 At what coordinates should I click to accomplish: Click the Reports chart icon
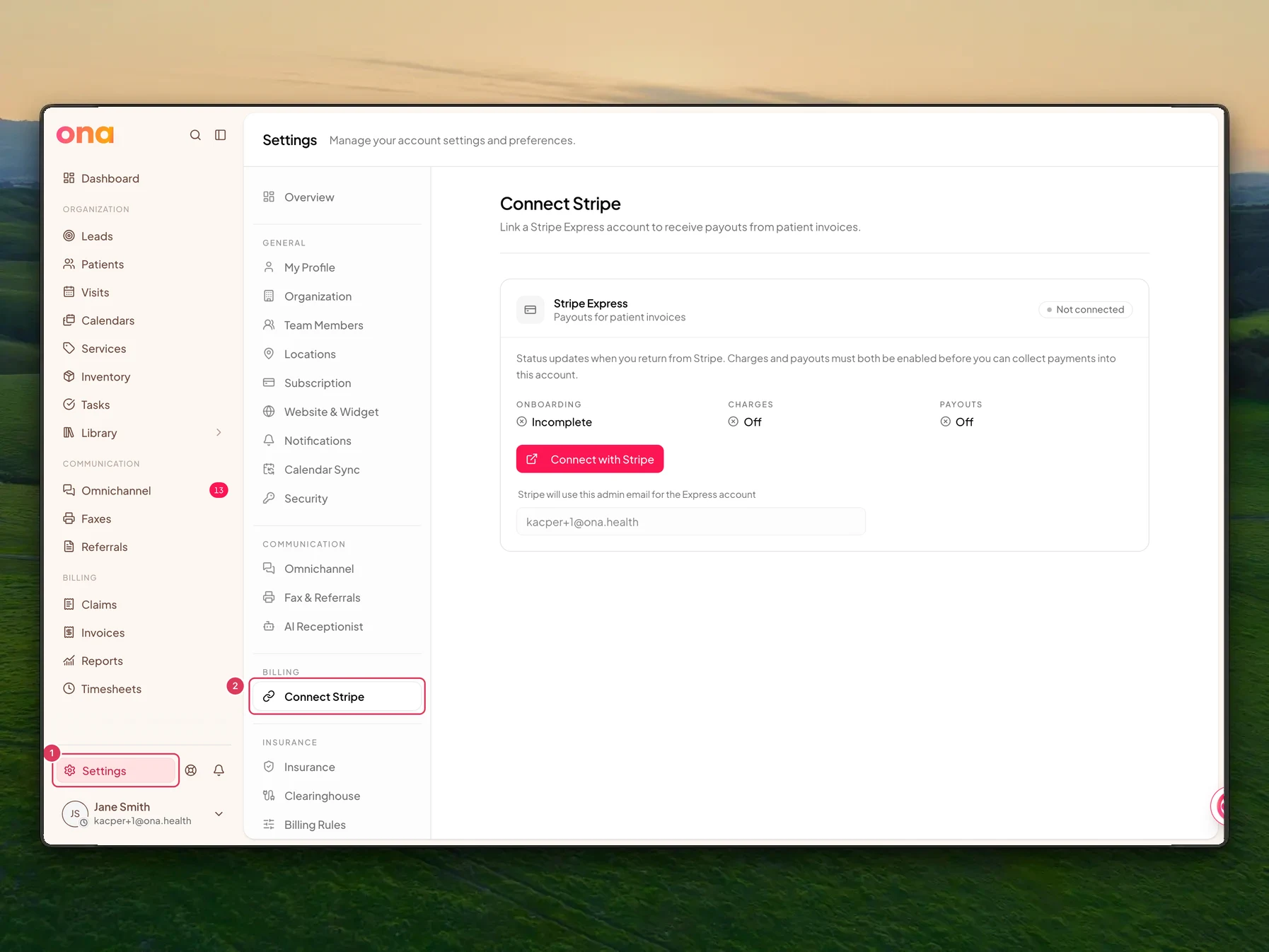[x=69, y=661]
